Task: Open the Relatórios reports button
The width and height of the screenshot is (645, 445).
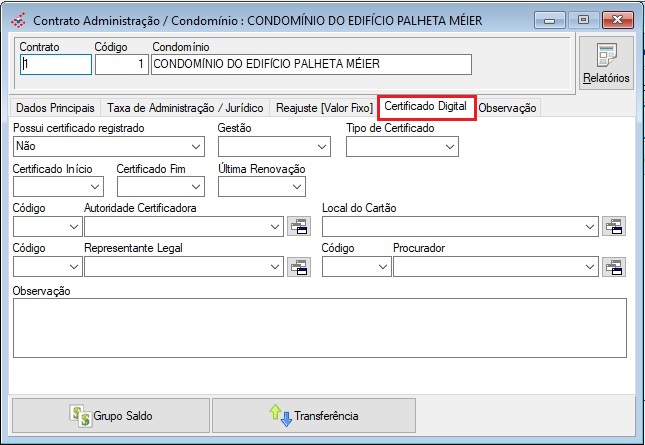Action: click(x=606, y=64)
